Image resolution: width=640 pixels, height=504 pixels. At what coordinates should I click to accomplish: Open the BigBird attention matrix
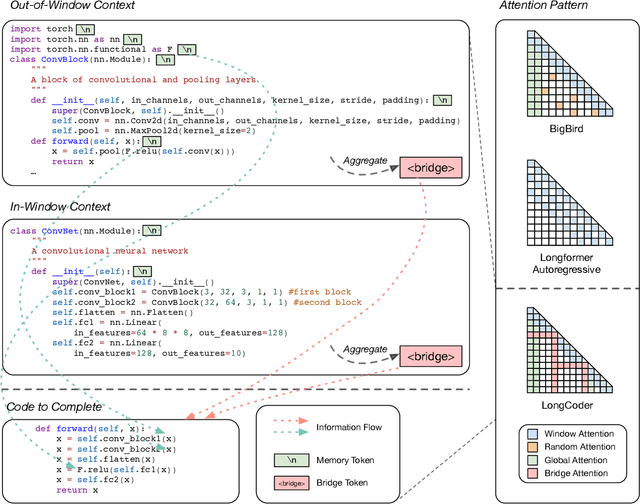coord(562,68)
